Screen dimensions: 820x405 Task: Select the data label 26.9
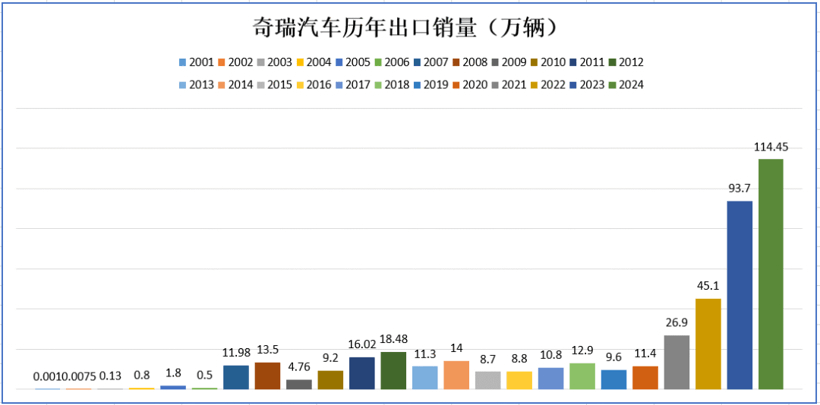tap(677, 324)
